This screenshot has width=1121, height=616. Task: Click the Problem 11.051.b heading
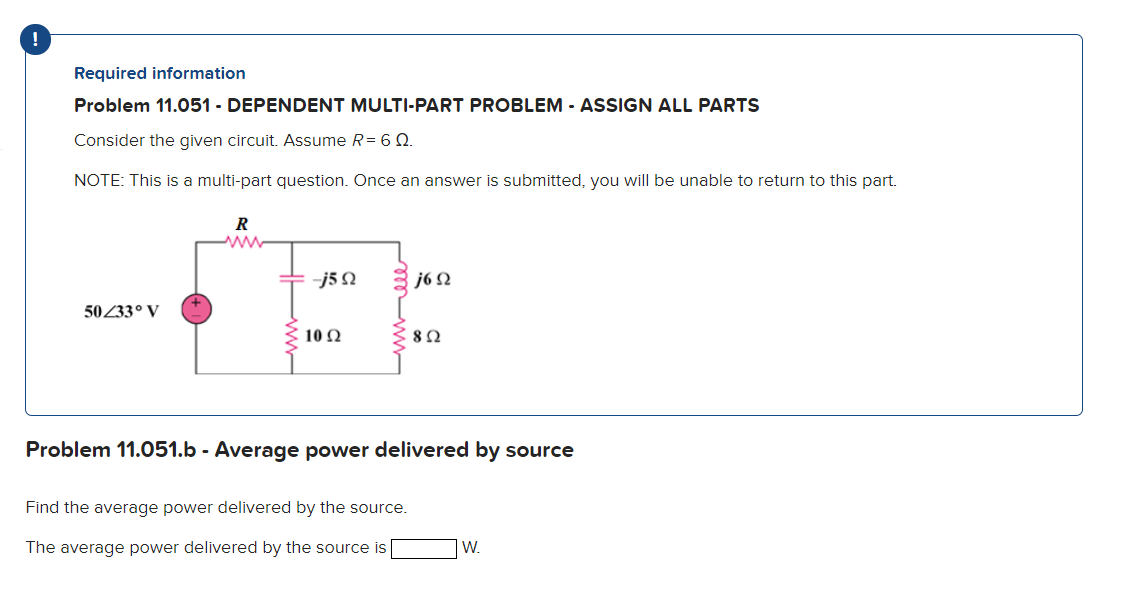(x=298, y=450)
